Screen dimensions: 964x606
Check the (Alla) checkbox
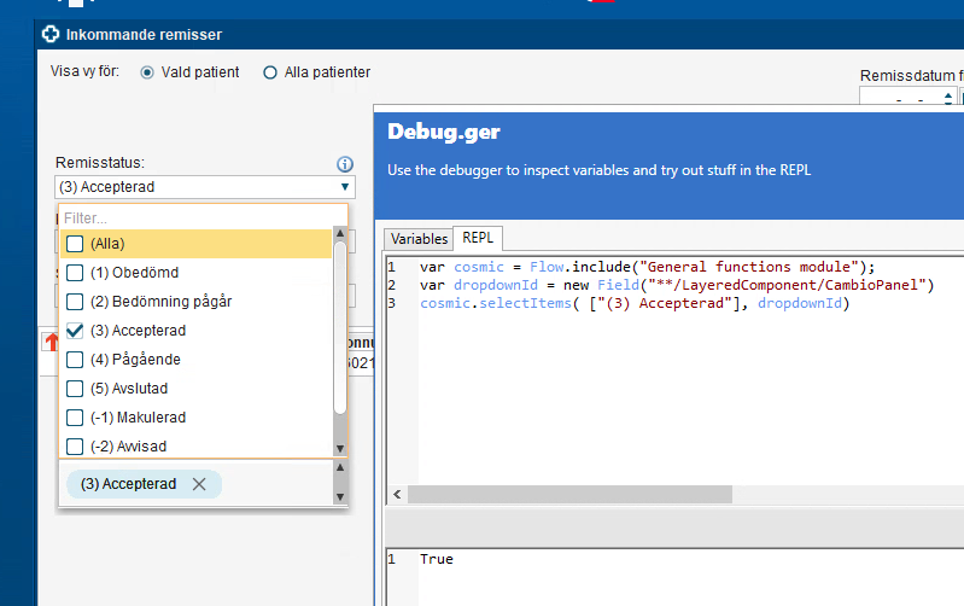(75, 243)
